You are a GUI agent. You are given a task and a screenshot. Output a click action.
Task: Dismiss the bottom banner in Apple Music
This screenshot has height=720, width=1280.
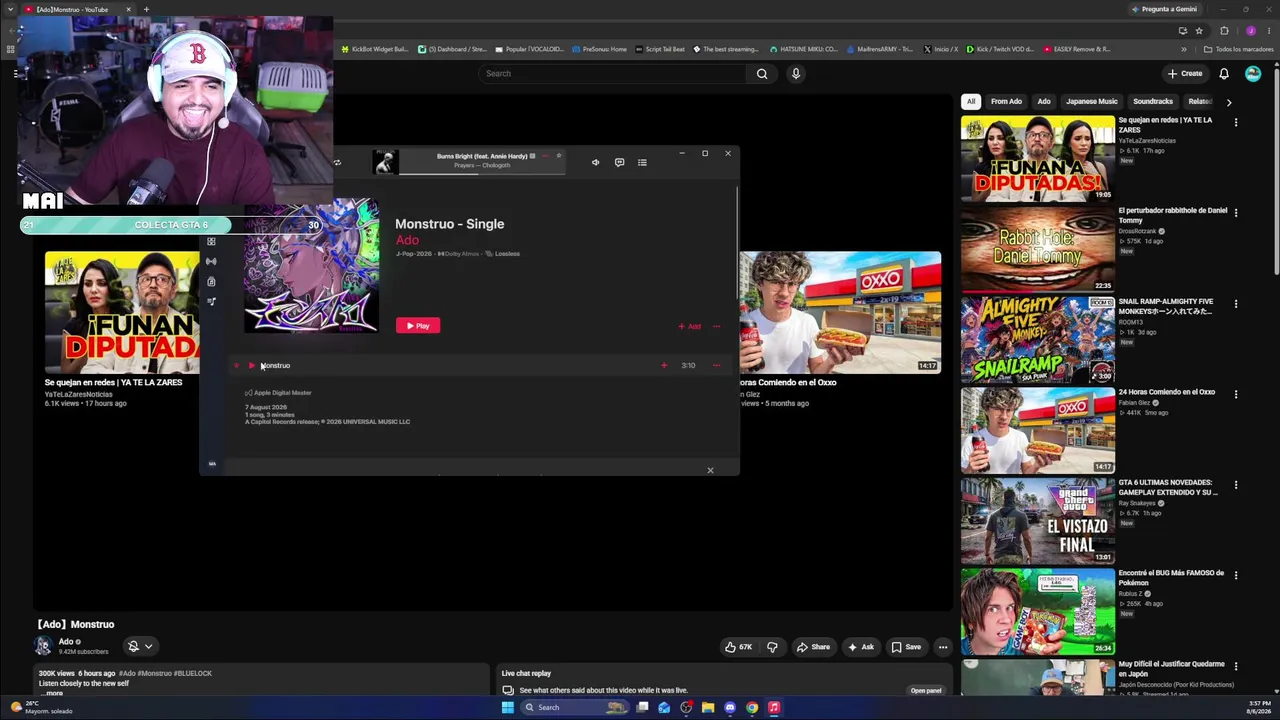(x=710, y=470)
